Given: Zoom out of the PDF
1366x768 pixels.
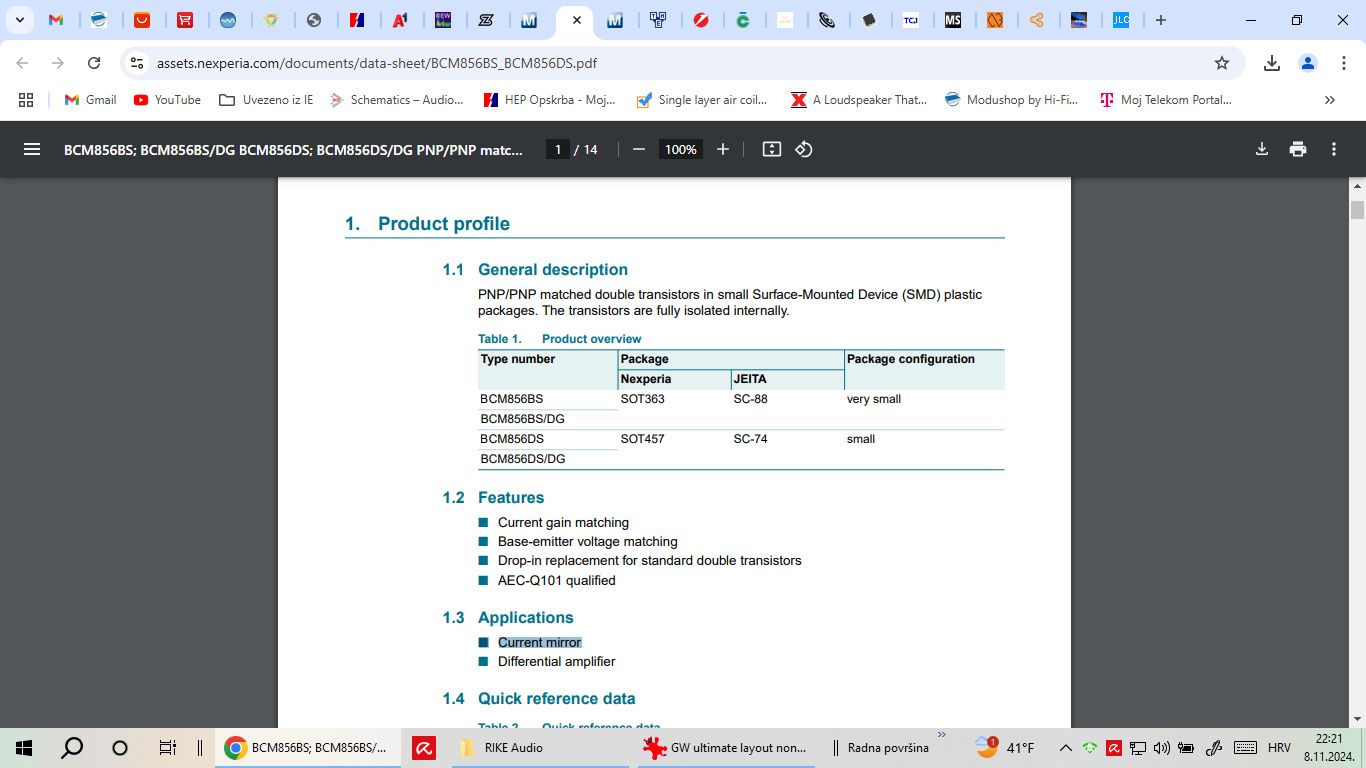Looking at the screenshot, I should [639, 149].
